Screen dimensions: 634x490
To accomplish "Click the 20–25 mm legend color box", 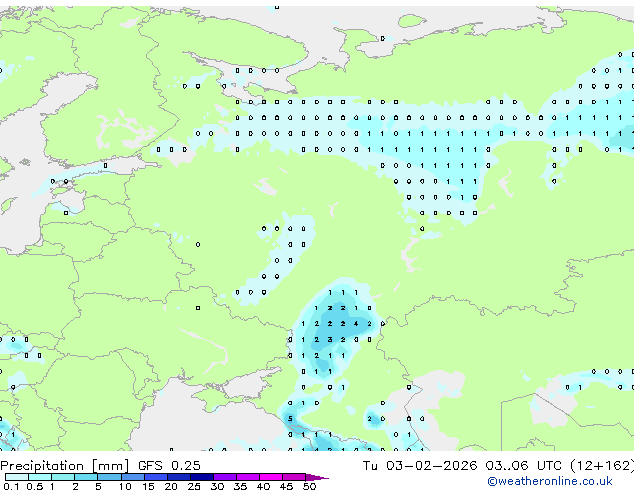I will click(x=178, y=477).
